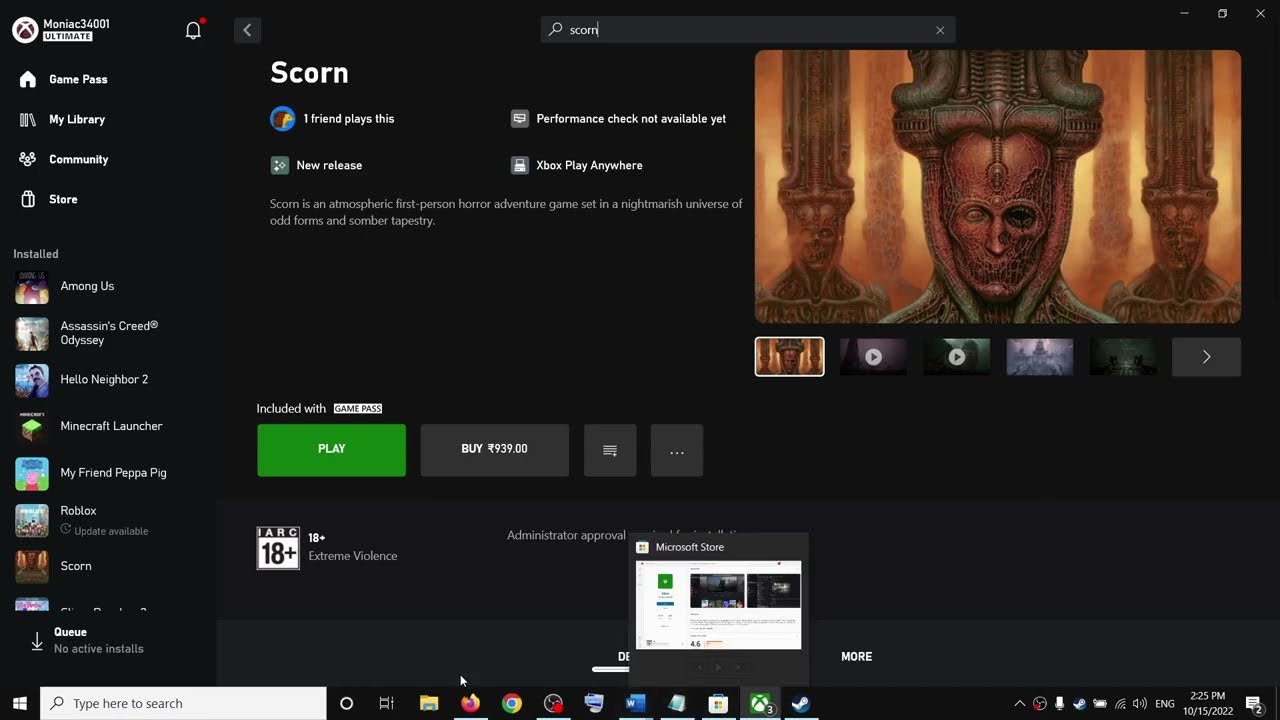The width and height of the screenshot is (1280, 720).
Task: Click the Xbox app taskbar icon
Action: point(761,704)
